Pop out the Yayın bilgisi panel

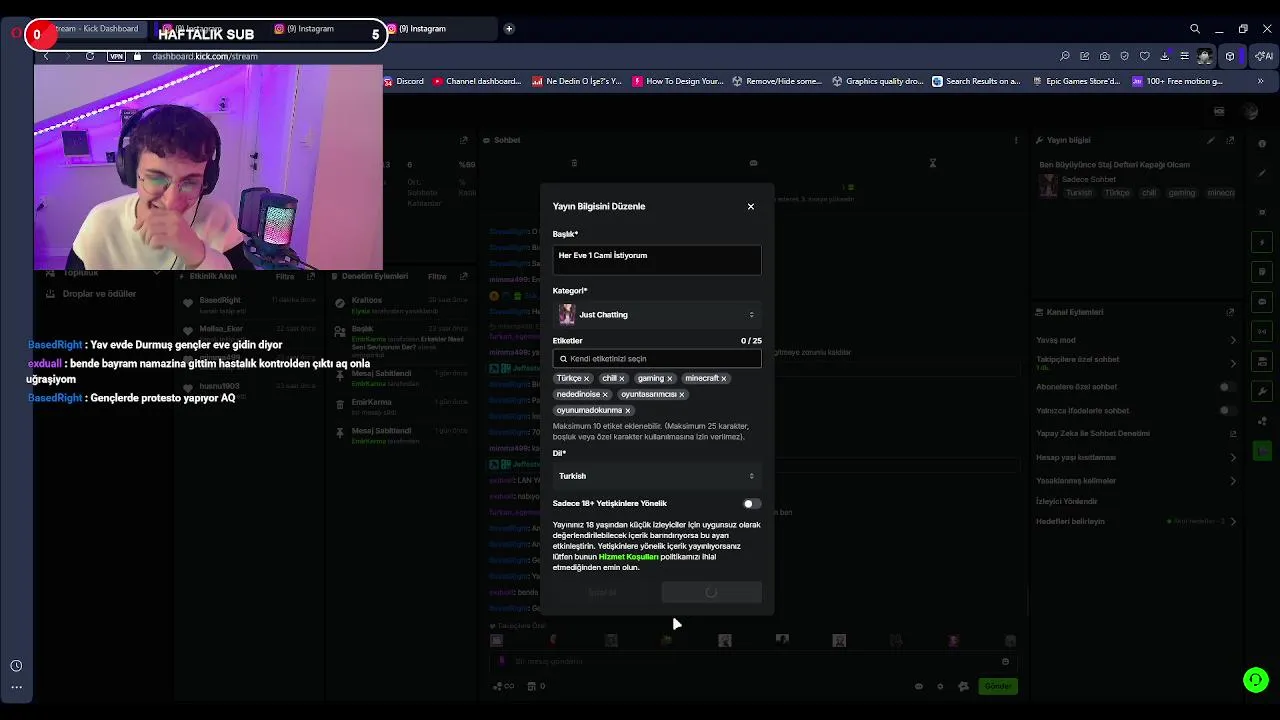pyautogui.click(x=1230, y=141)
